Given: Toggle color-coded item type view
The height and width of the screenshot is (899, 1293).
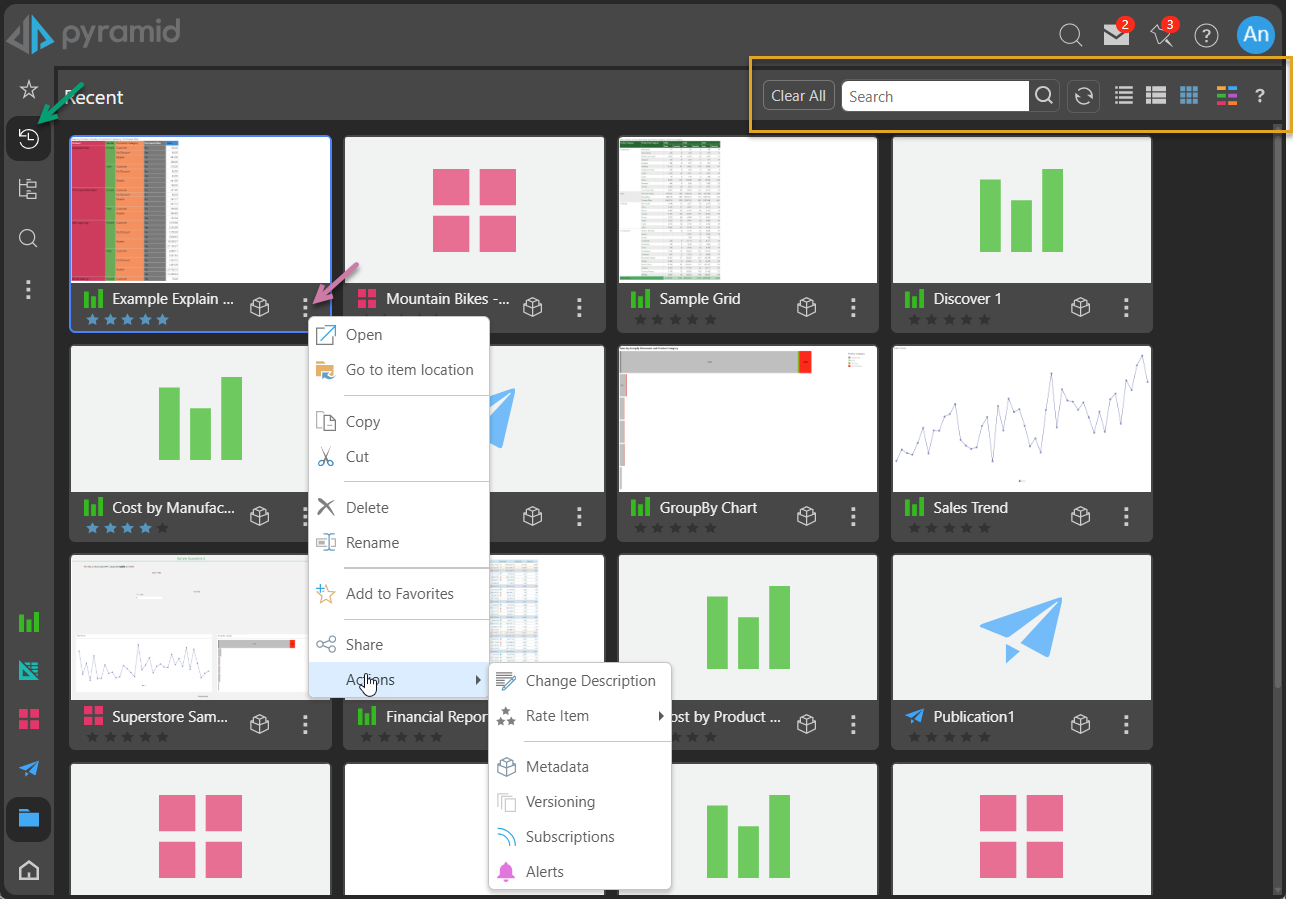Looking at the screenshot, I should pyautogui.click(x=1227, y=96).
